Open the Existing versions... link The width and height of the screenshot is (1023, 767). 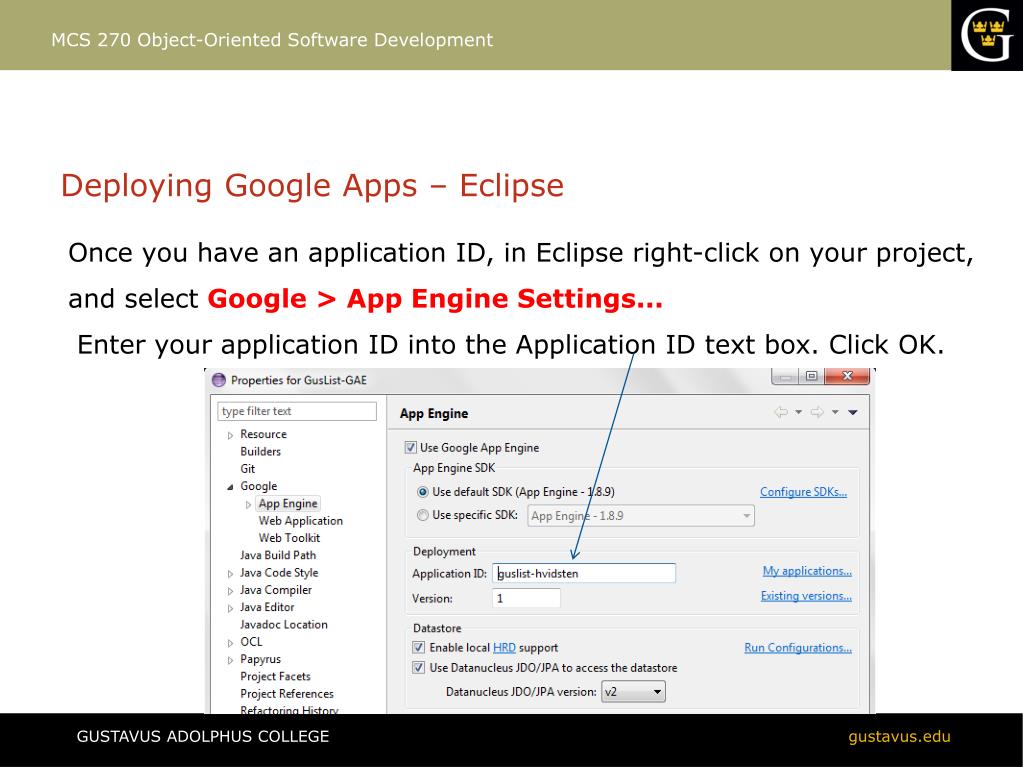click(x=806, y=595)
